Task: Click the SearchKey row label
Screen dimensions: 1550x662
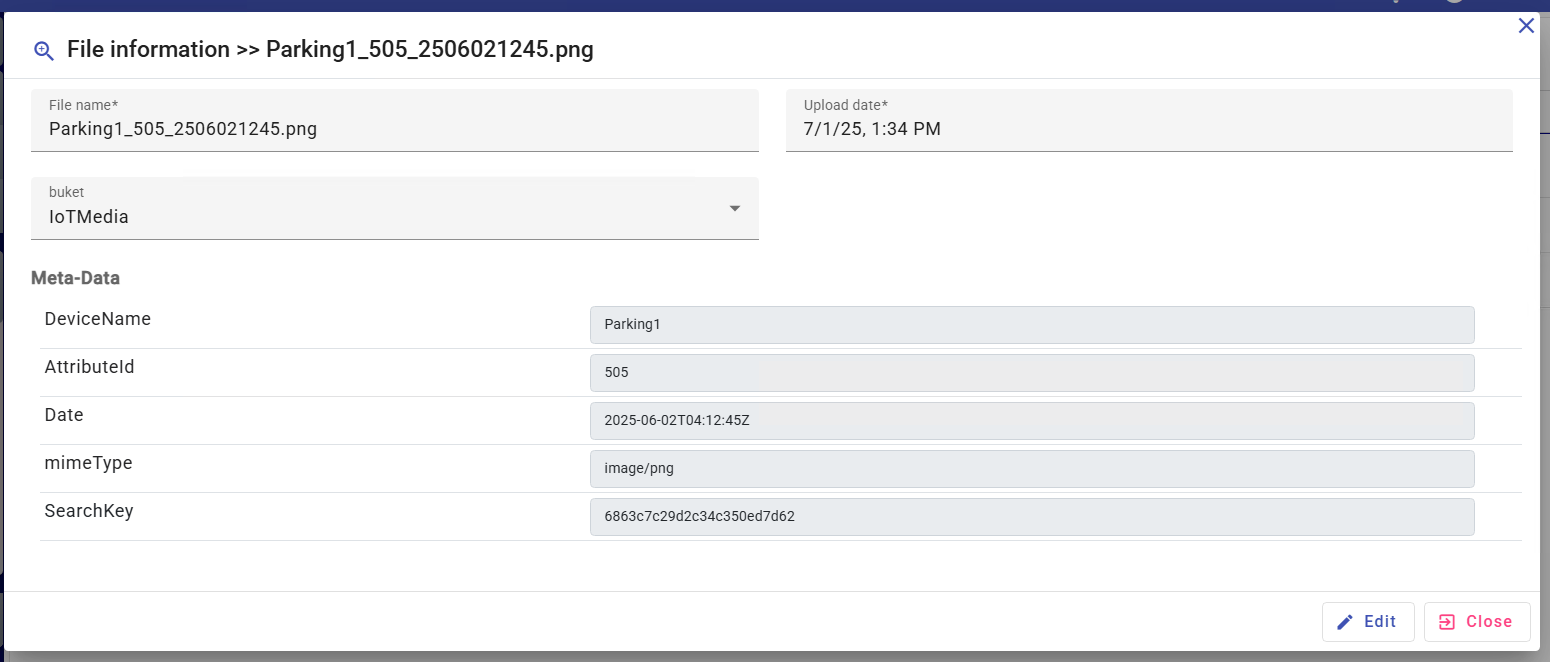Action: pyautogui.click(x=89, y=511)
